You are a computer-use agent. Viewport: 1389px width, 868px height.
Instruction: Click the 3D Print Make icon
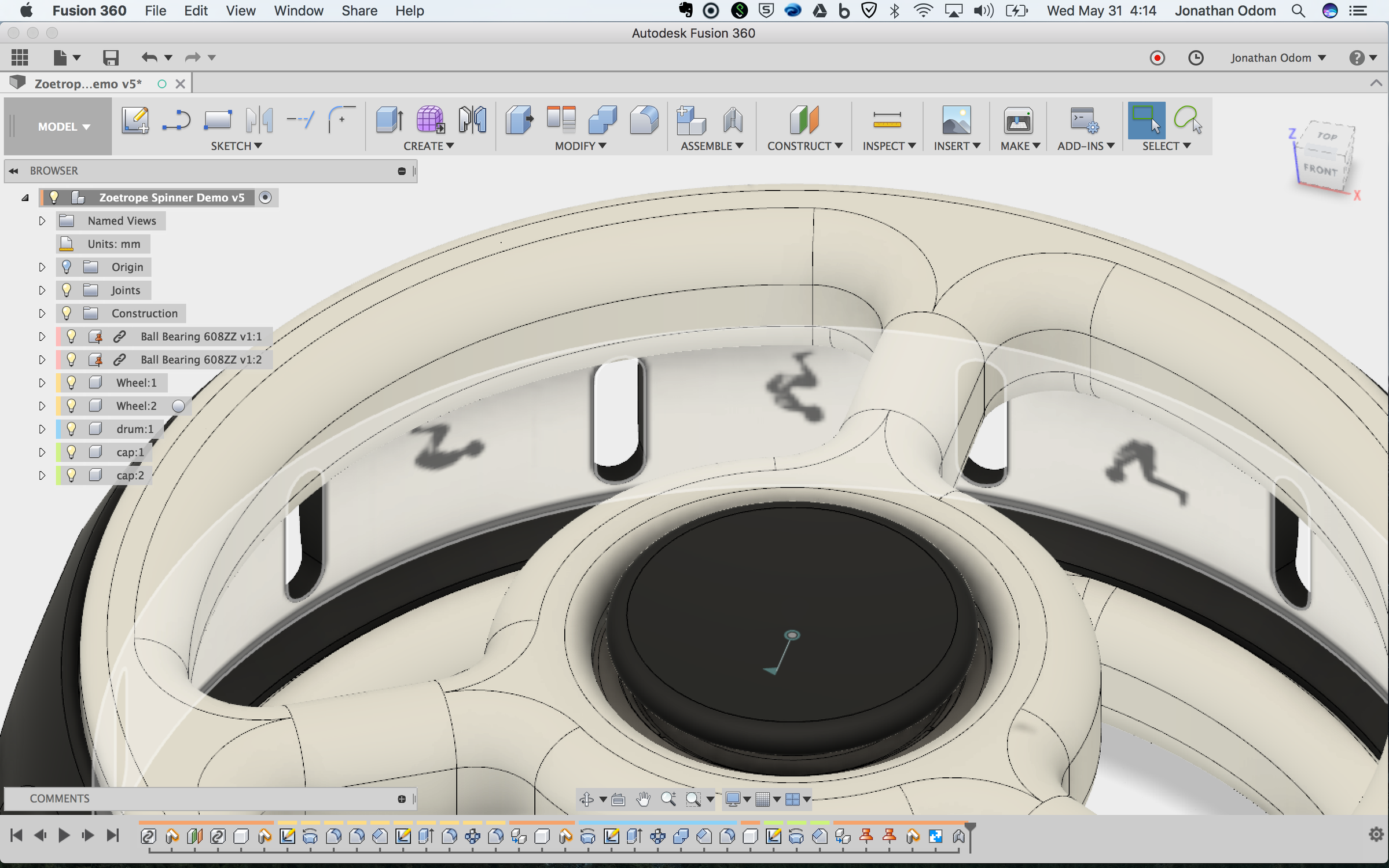1018,120
